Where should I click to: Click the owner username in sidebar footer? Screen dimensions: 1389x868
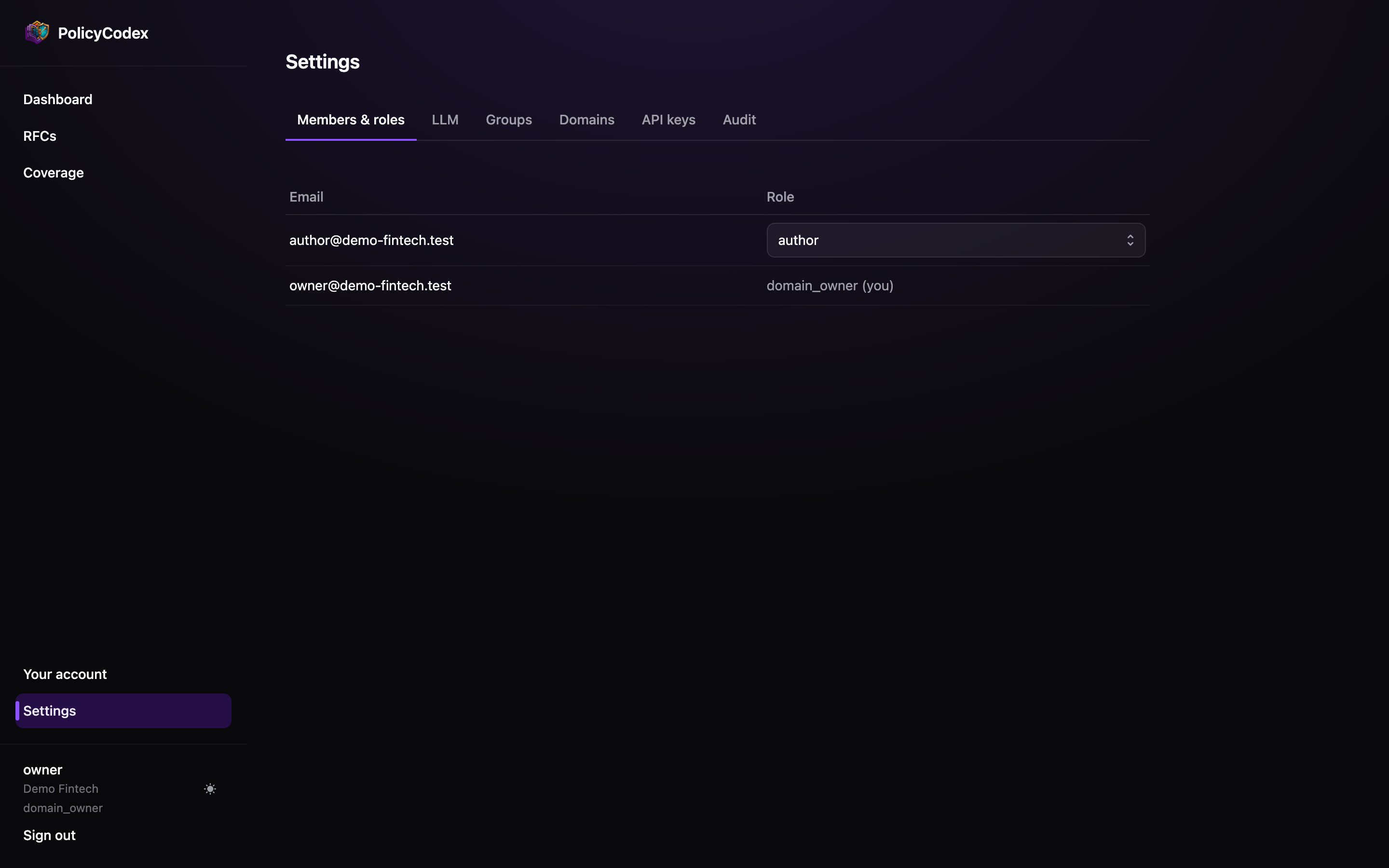pos(42,770)
